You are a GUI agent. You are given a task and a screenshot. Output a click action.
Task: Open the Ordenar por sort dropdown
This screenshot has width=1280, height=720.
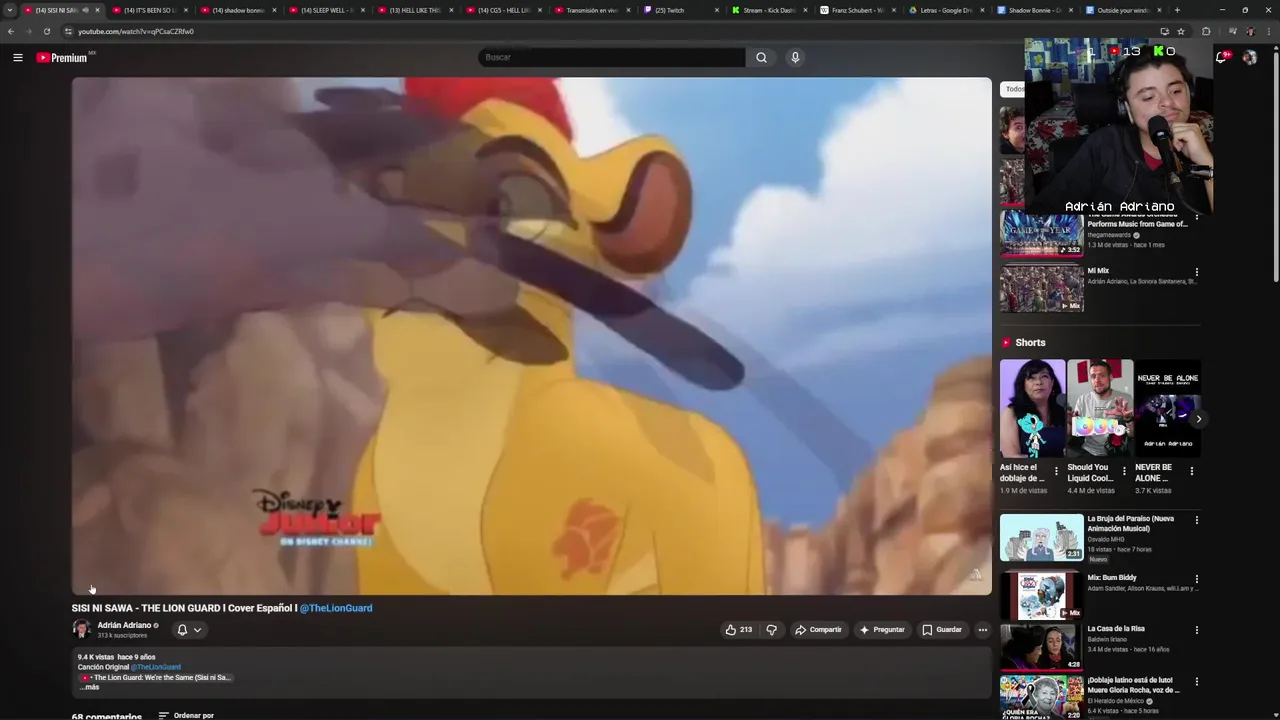tap(186, 715)
